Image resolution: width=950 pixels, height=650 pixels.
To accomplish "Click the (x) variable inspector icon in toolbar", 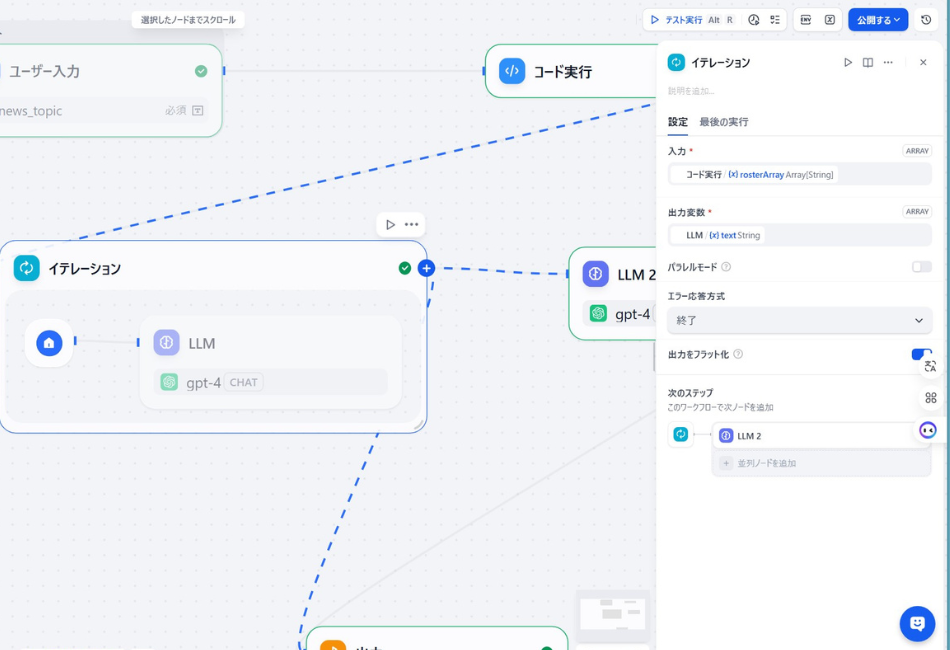I will (830, 20).
